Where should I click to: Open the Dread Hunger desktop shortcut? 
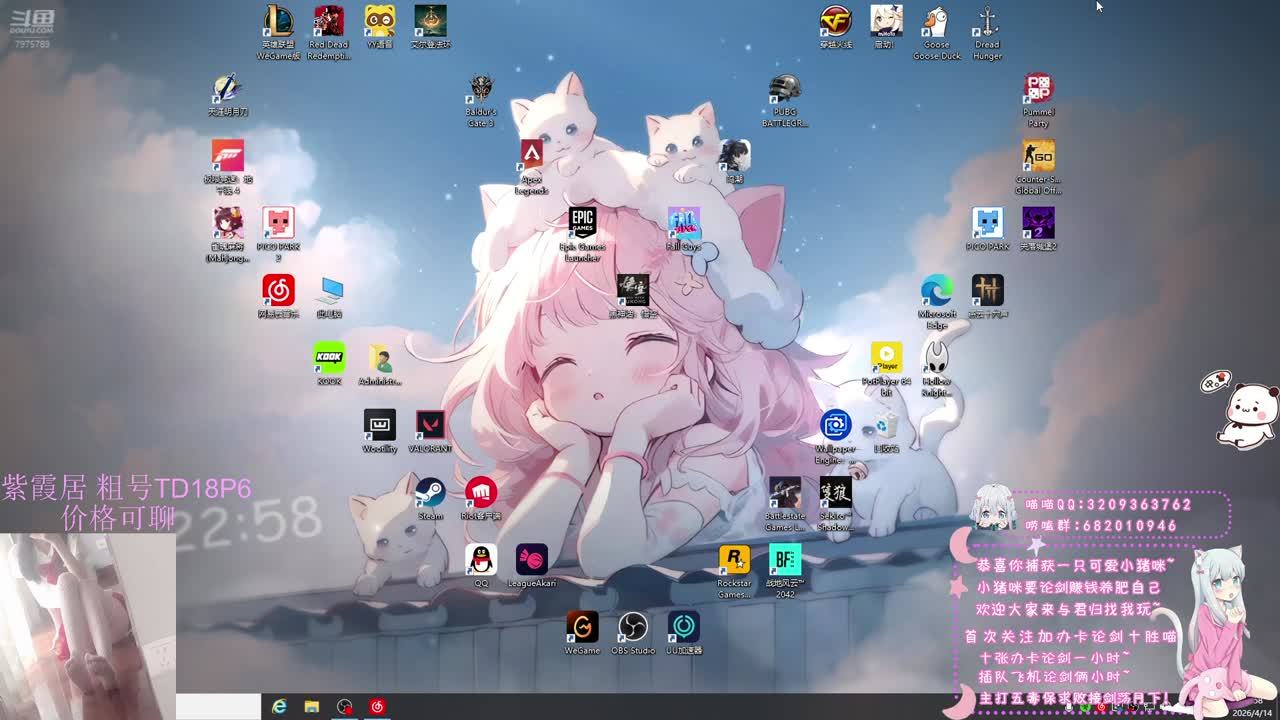[988, 33]
